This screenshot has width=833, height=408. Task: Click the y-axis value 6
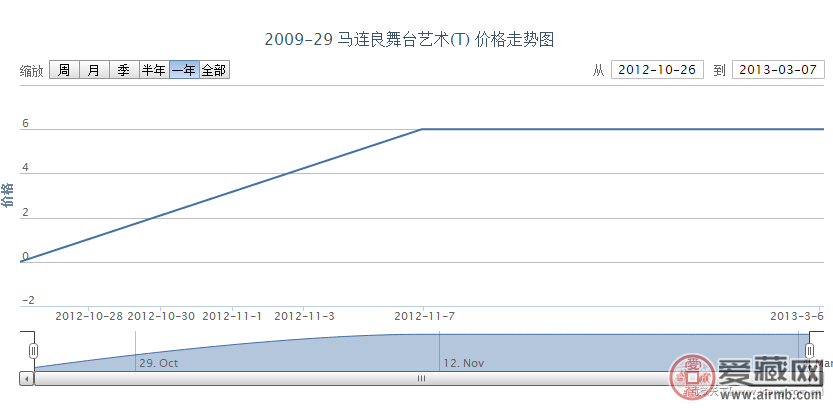click(x=24, y=123)
